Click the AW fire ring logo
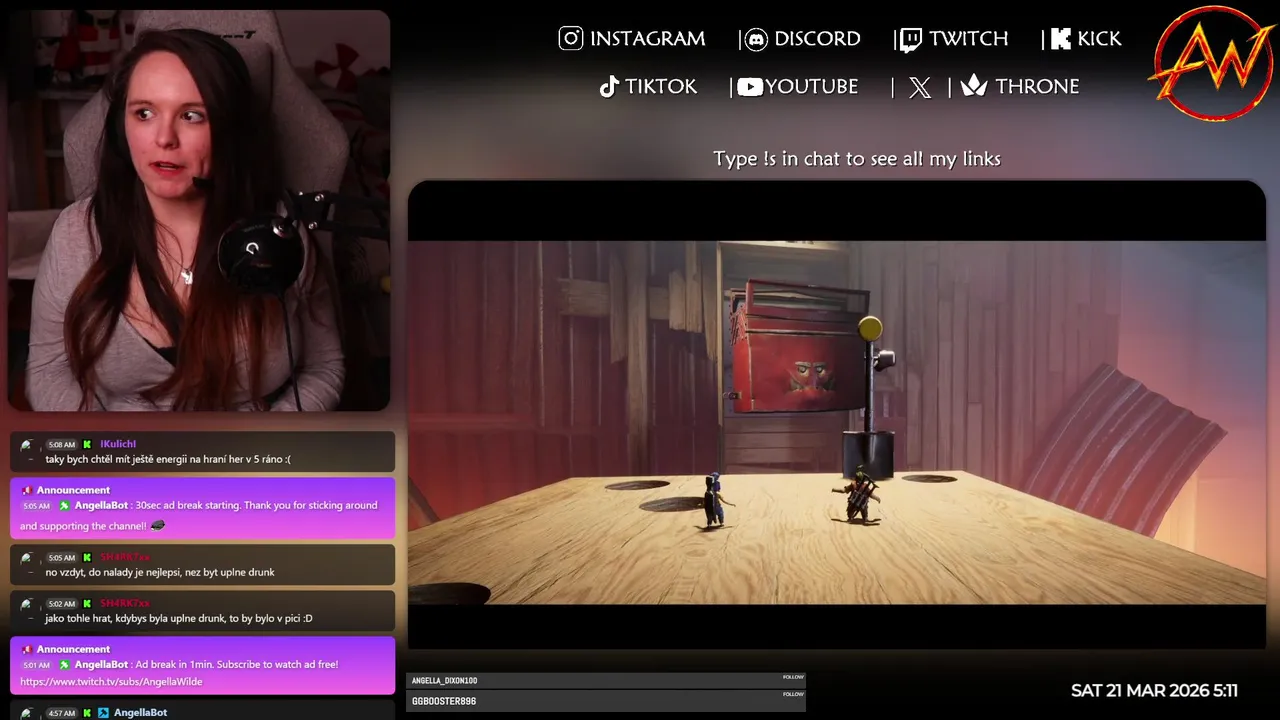This screenshot has height=720, width=1280. coord(1213,63)
